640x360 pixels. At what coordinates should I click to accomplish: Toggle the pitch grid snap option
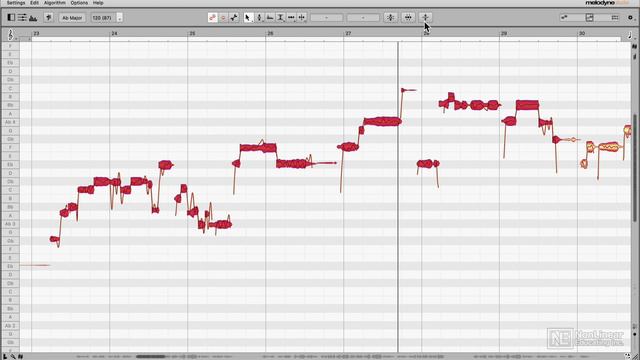565,18
